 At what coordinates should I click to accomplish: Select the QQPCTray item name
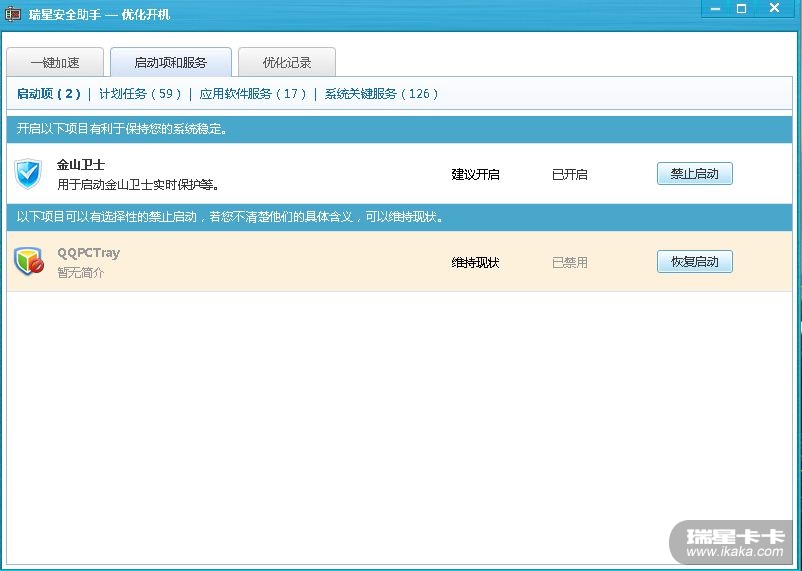[88, 253]
